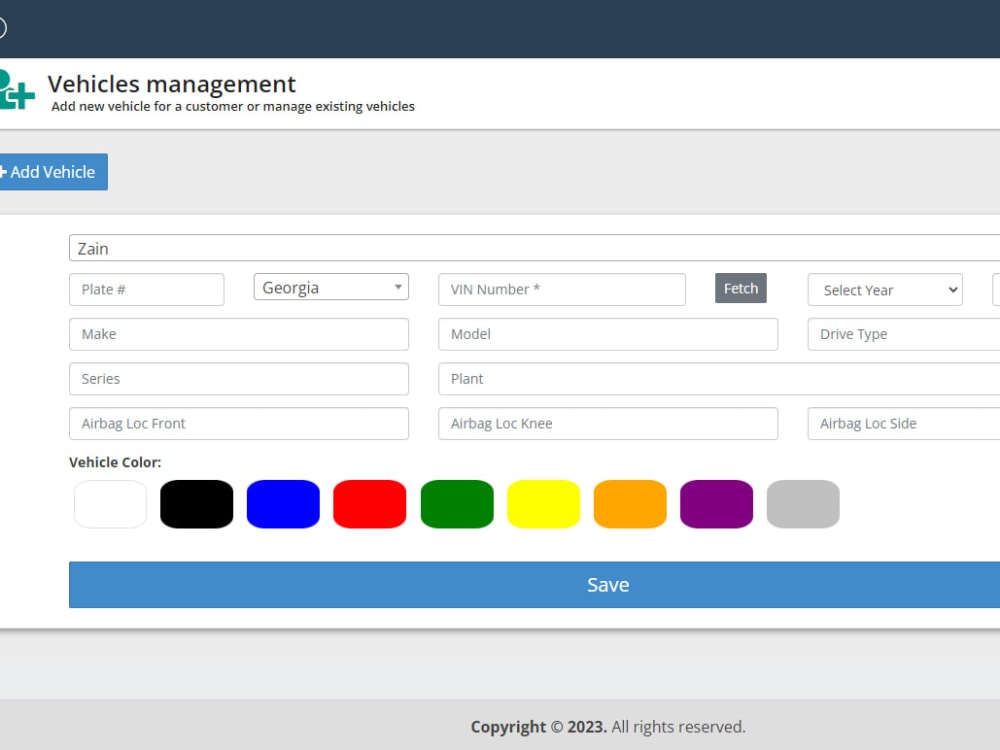This screenshot has width=1000, height=750.
Task: Click the Make input field
Action: 238,334
